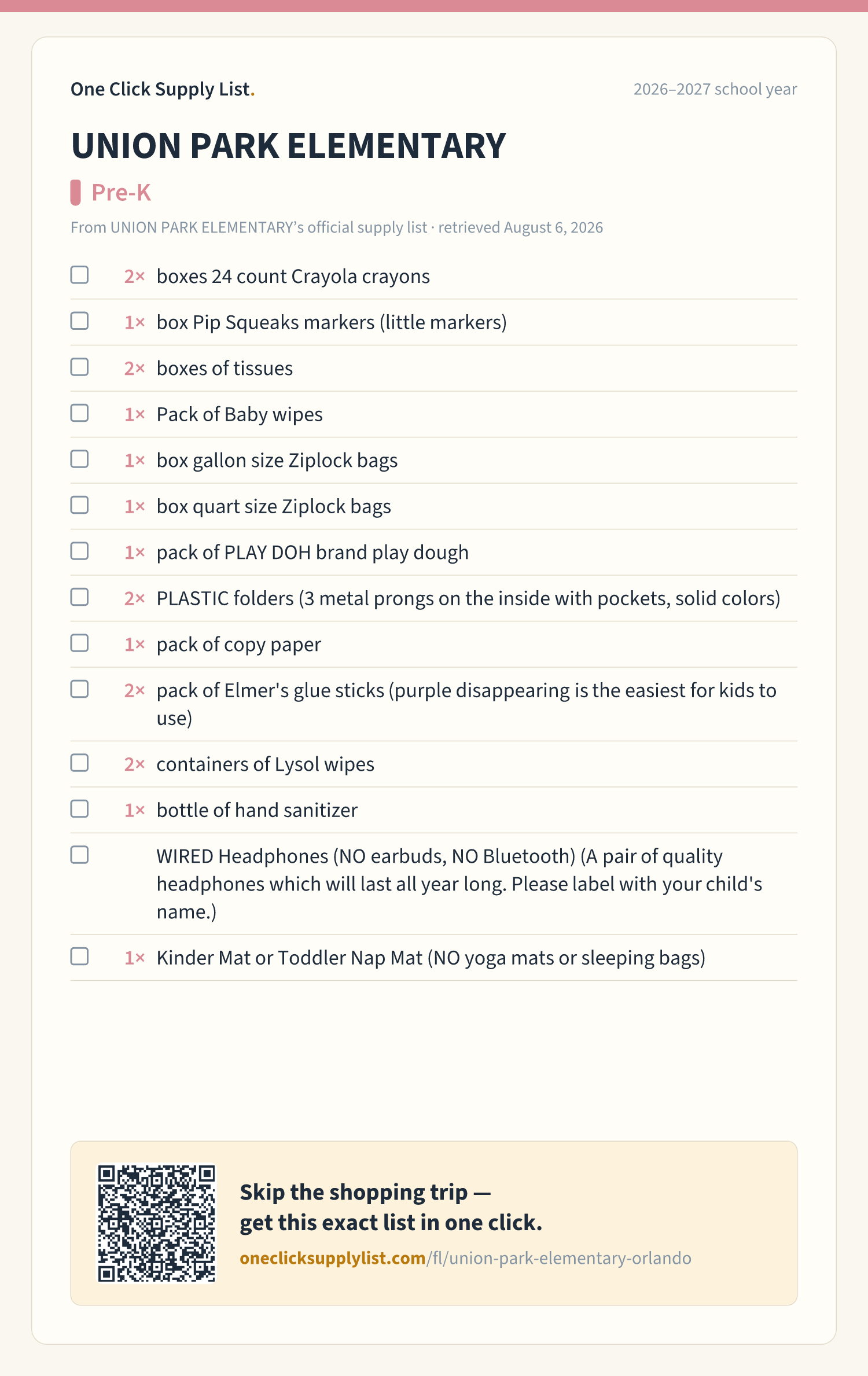Mark WIRED Headphones as checked
The height and width of the screenshot is (1376, 868).
point(79,855)
